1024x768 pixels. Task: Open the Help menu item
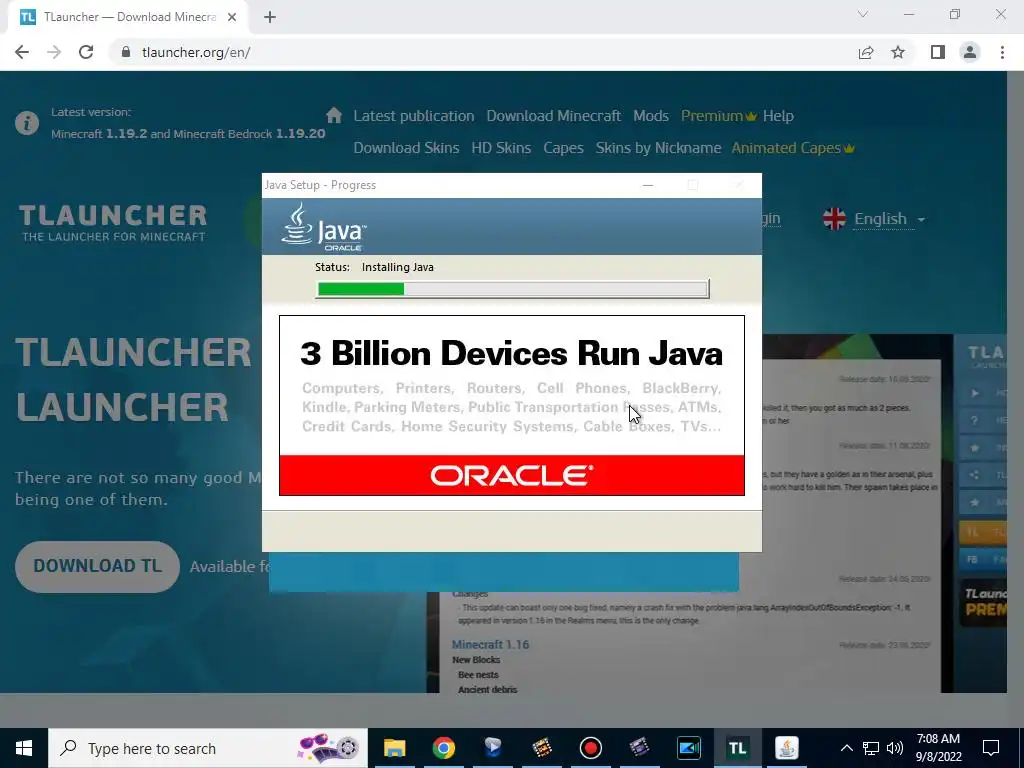coord(778,116)
